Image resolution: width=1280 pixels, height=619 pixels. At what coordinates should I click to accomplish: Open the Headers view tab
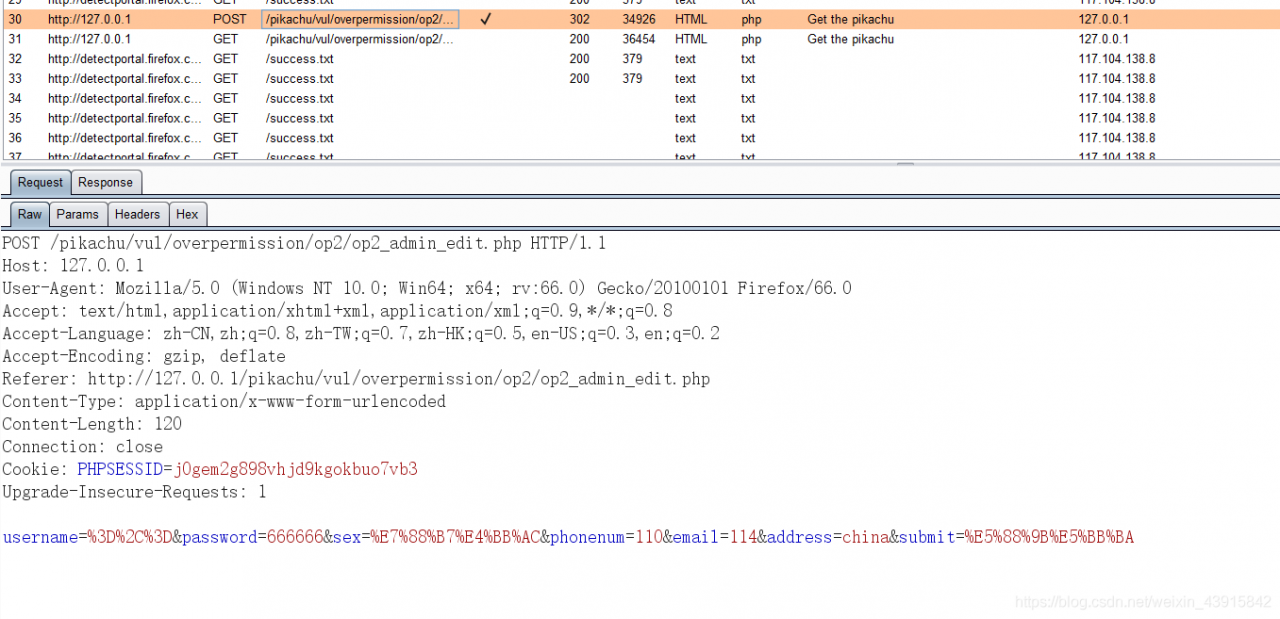137,214
